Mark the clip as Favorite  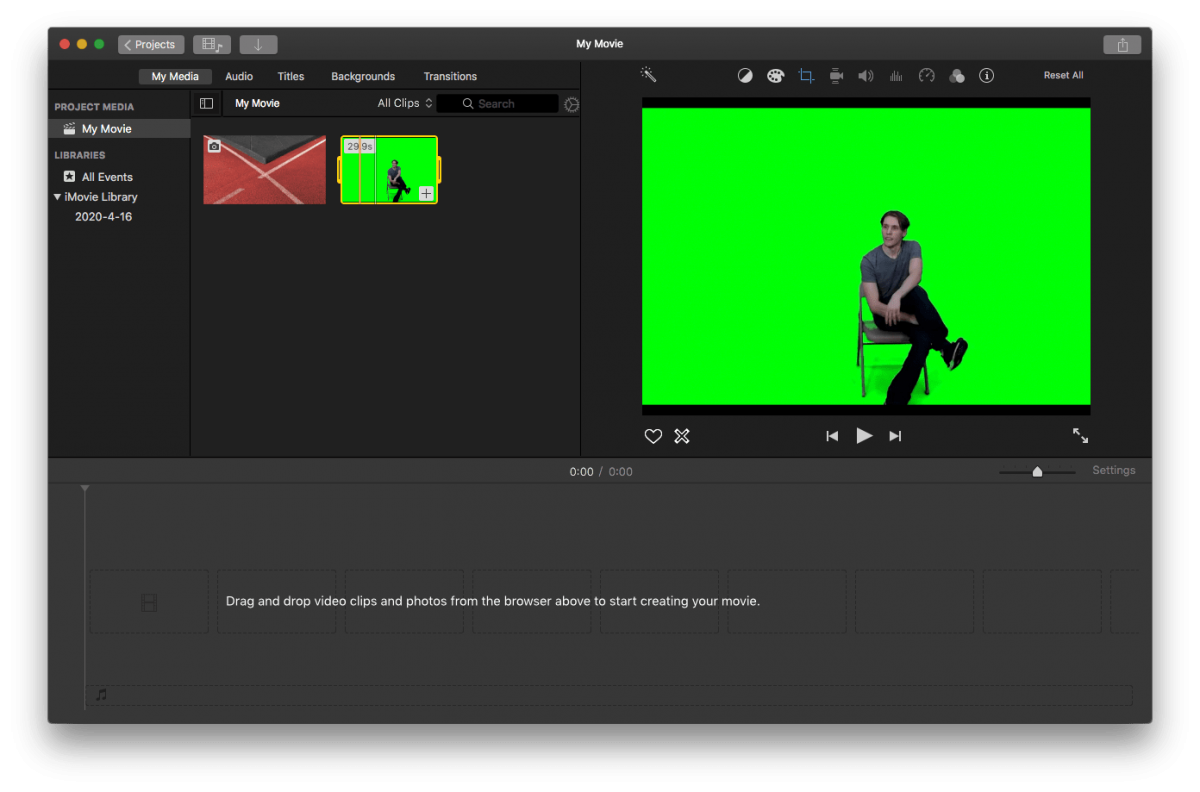click(x=653, y=436)
